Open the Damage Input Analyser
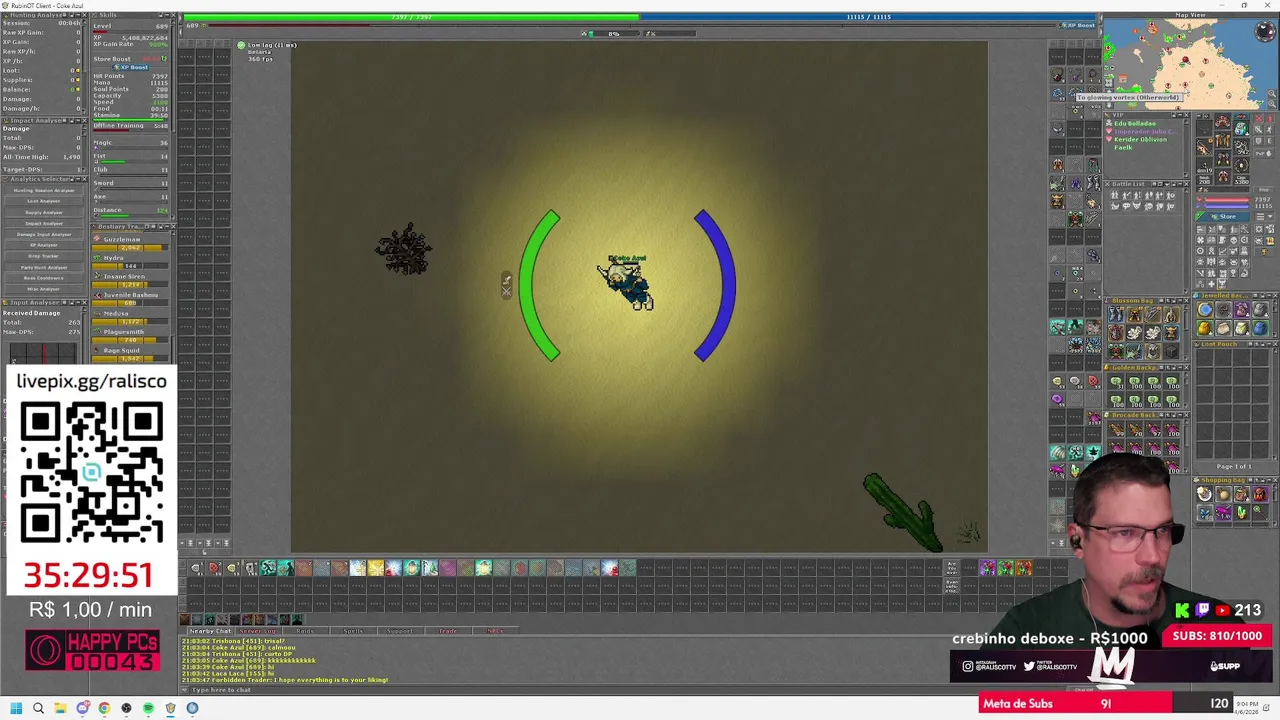The width and height of the screenshot is (1280, 720). click(44, 234)
